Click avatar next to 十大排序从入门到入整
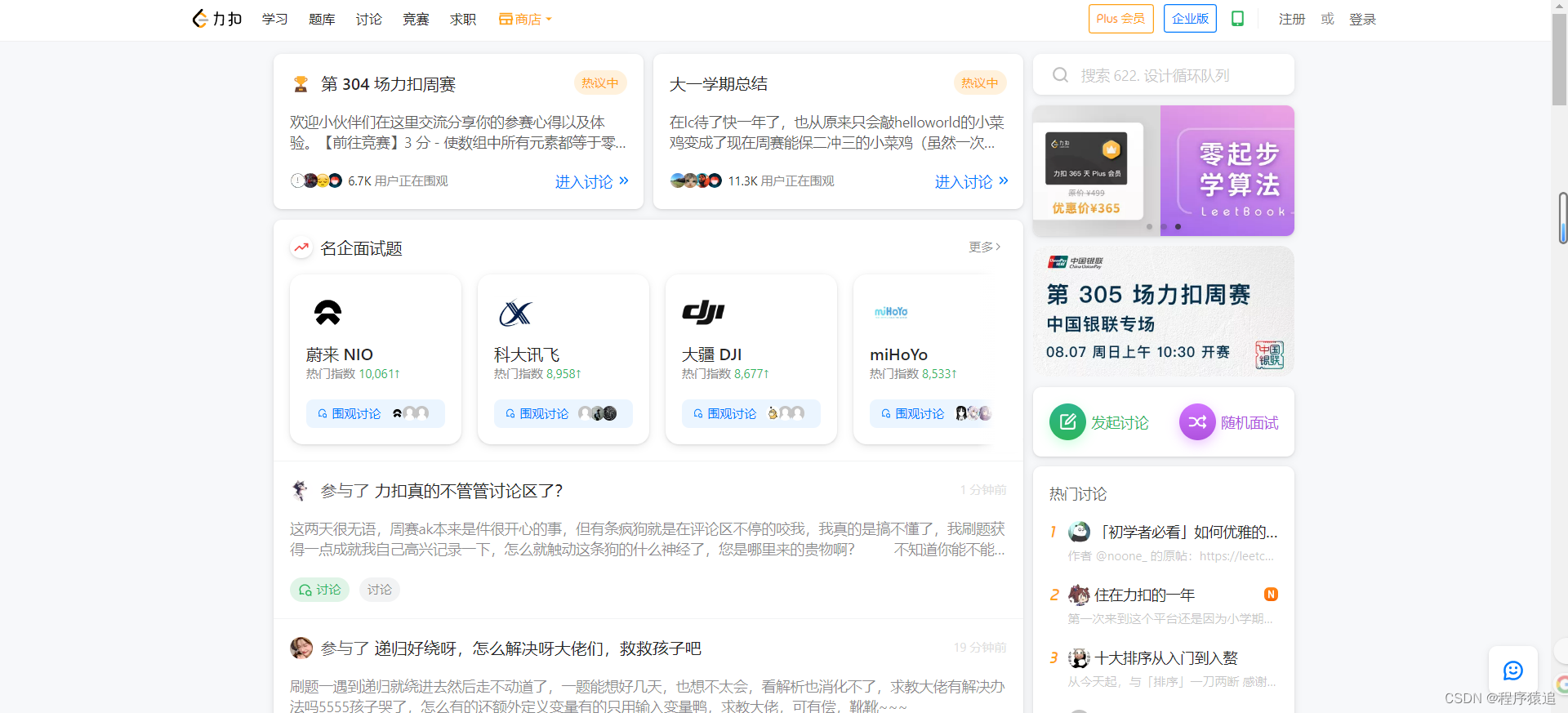Screen dimensions: 1568x713 point(1079,657)
